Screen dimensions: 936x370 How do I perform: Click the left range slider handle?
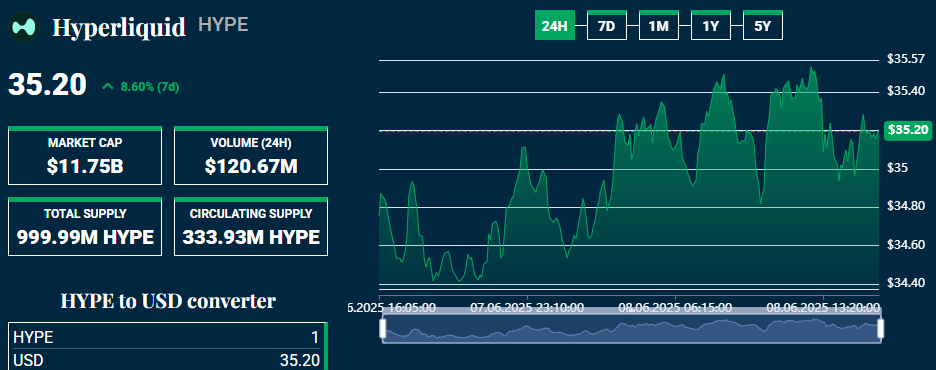point(383,329)
